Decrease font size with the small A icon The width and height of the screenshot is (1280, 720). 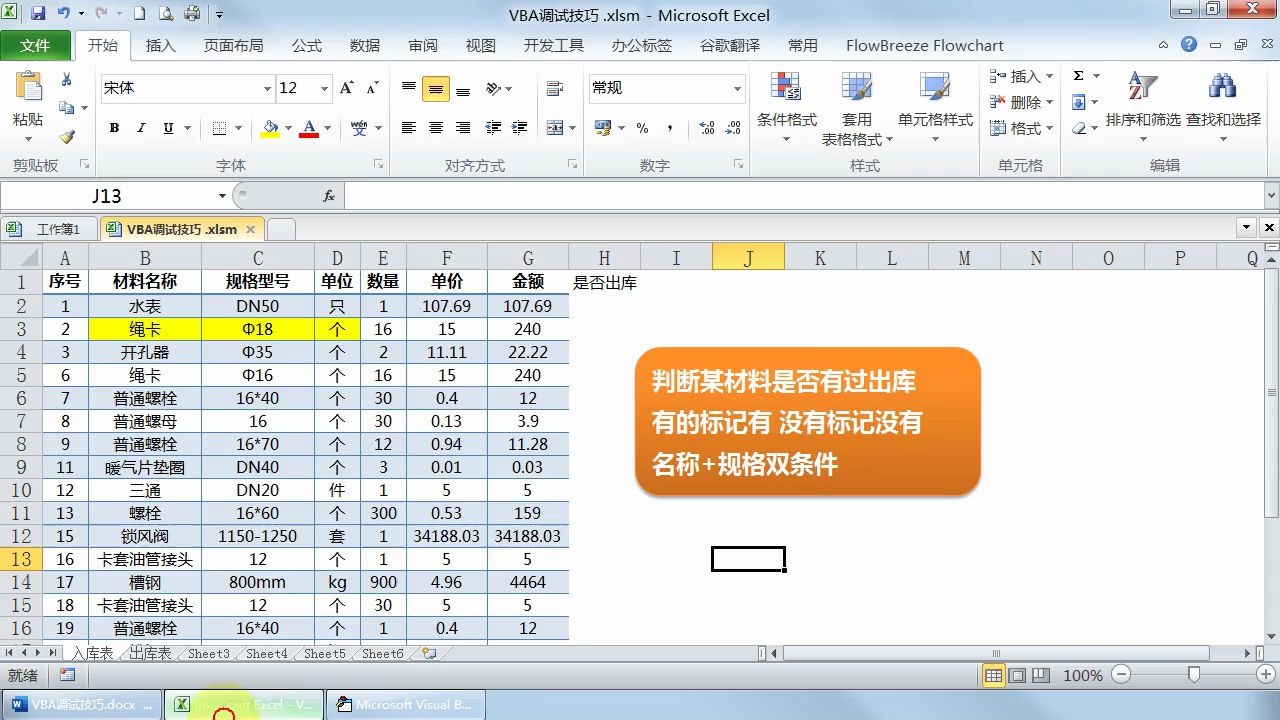click(x=372, y=88)
